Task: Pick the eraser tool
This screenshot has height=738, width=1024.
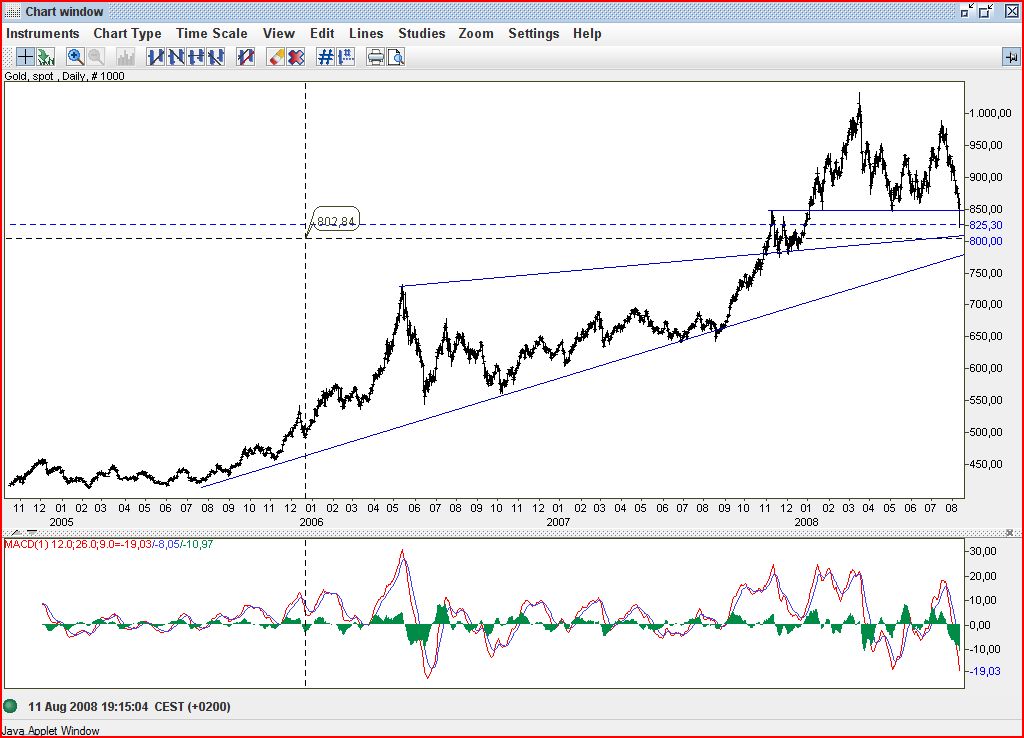Action: pos(276,57)
